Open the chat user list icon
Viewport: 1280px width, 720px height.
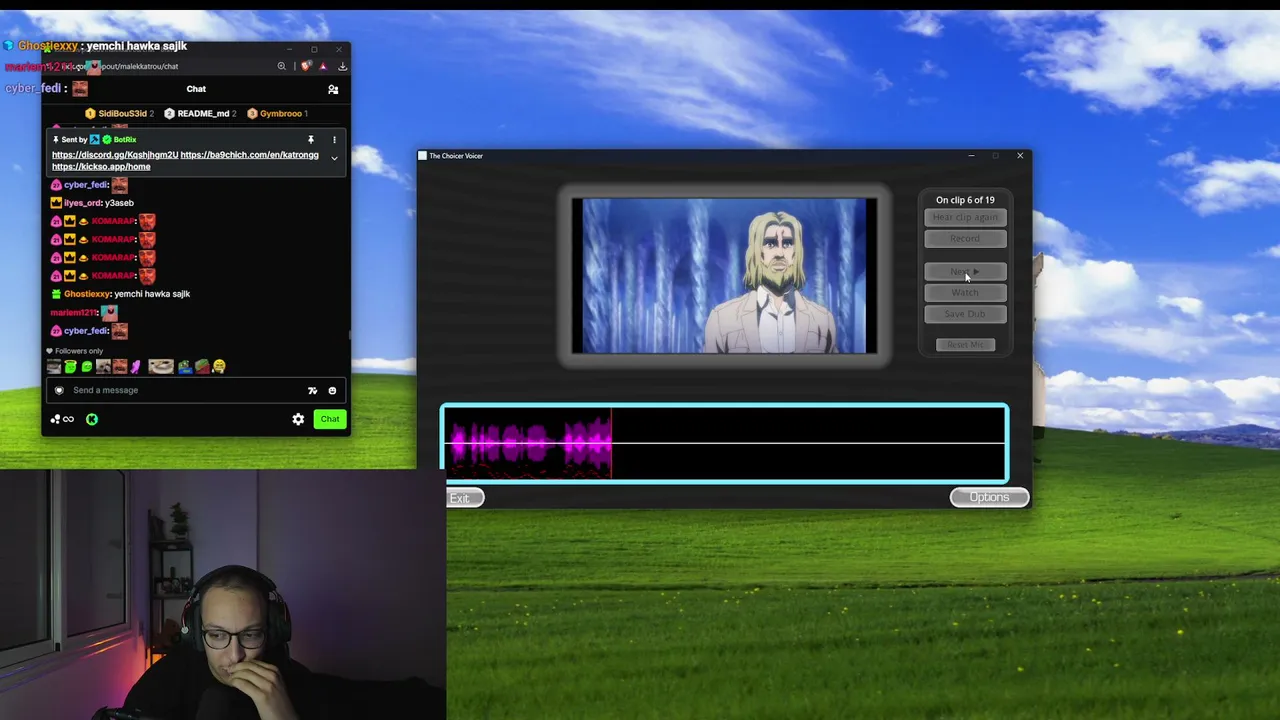[x=333, y=89]
